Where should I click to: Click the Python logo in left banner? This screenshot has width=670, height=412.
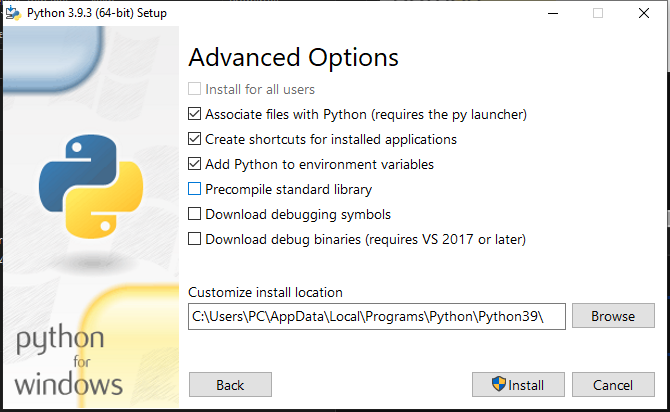[x=91, y=186]
